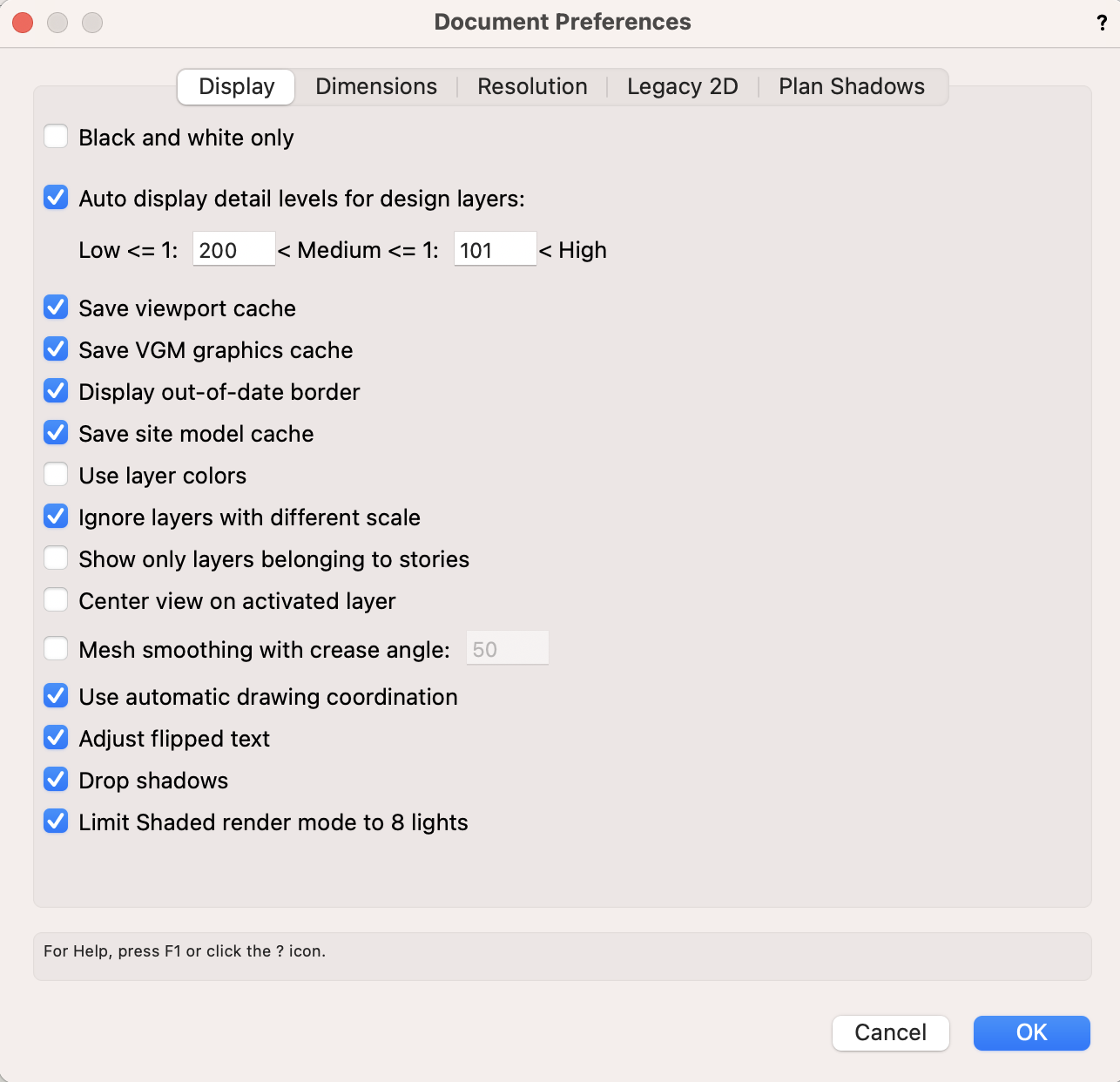Select the Legacy 2D tab
Viewport: 1120px width, 1082px height.
coord(682,87)
